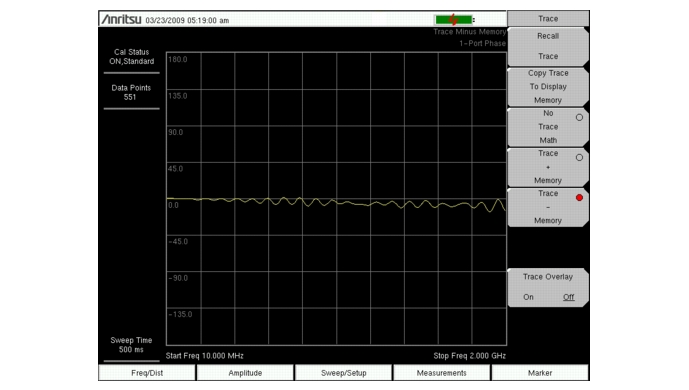This screenshot has width=689, height=390.
Task: Open the Measurements menu
Action: 442,373
